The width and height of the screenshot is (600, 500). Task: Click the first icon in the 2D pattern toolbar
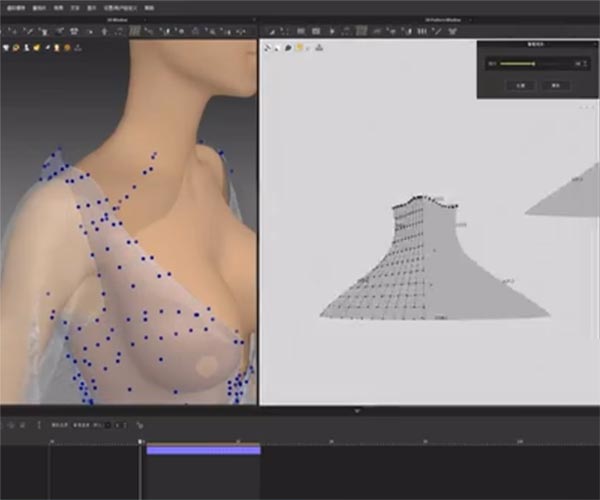[269, 31]
